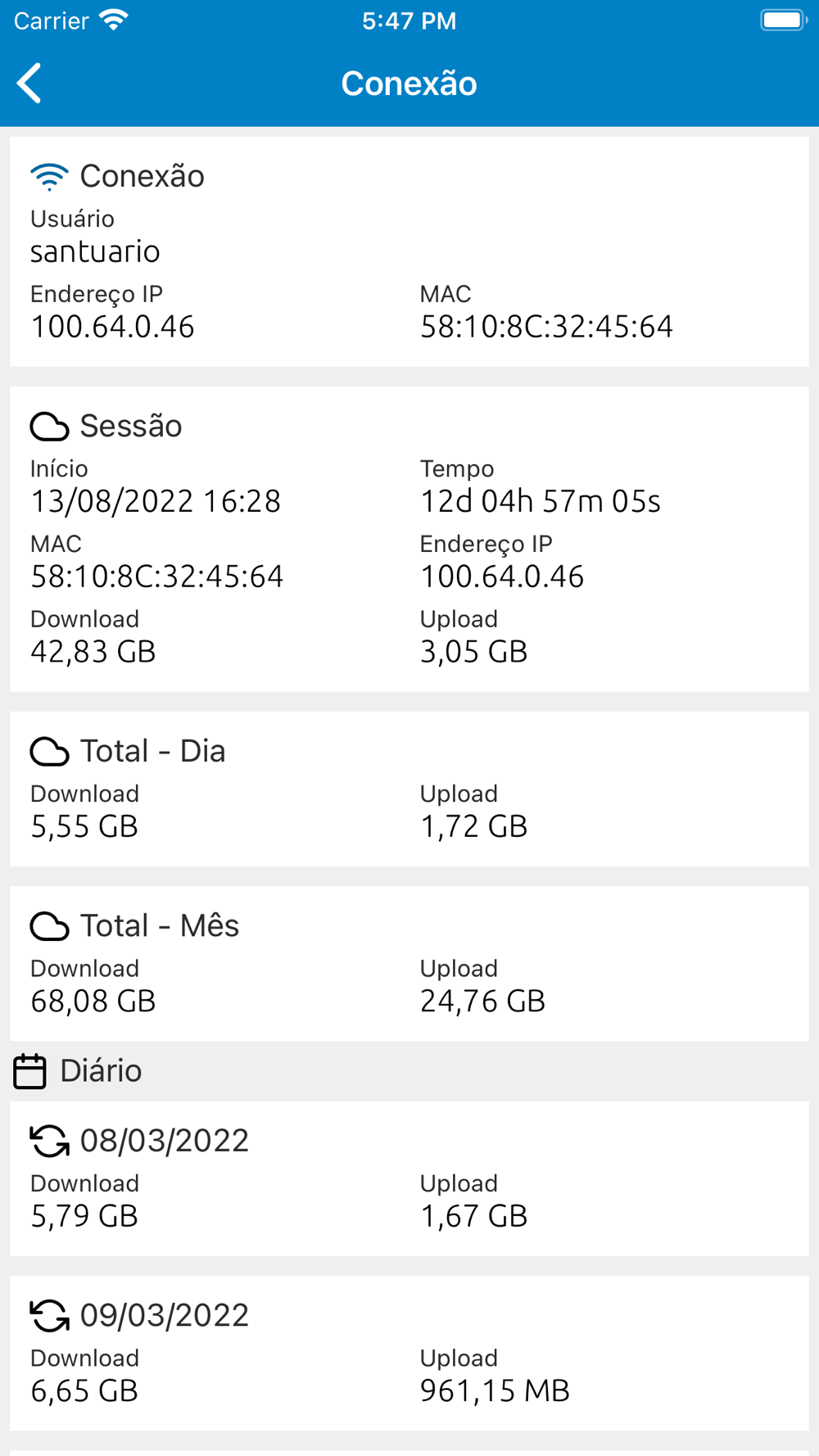Screen dimensions: 819x1456
Task: Tap the carrier Wi-Fi status icon
Action: coord(114,20)
